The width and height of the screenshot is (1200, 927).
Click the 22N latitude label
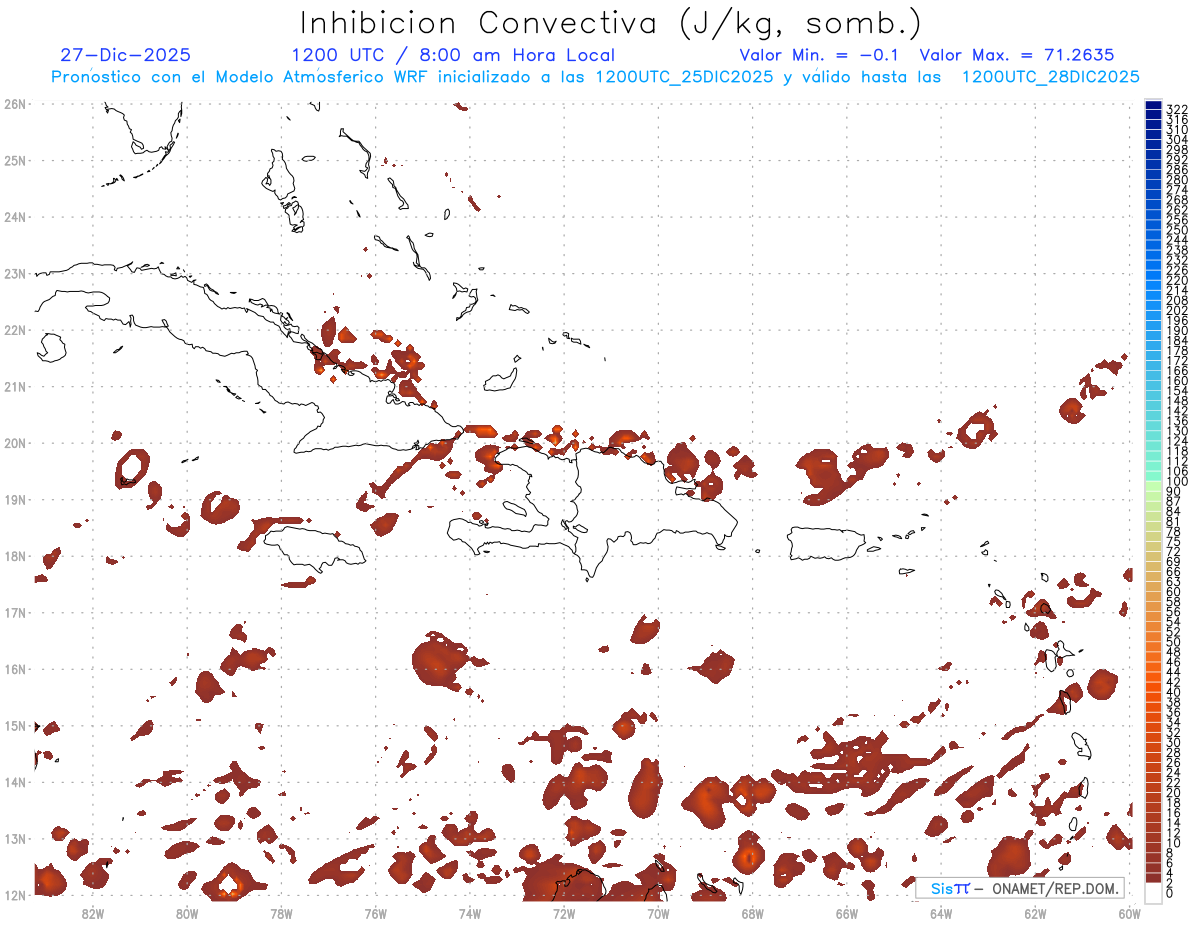tap(14, 329)
